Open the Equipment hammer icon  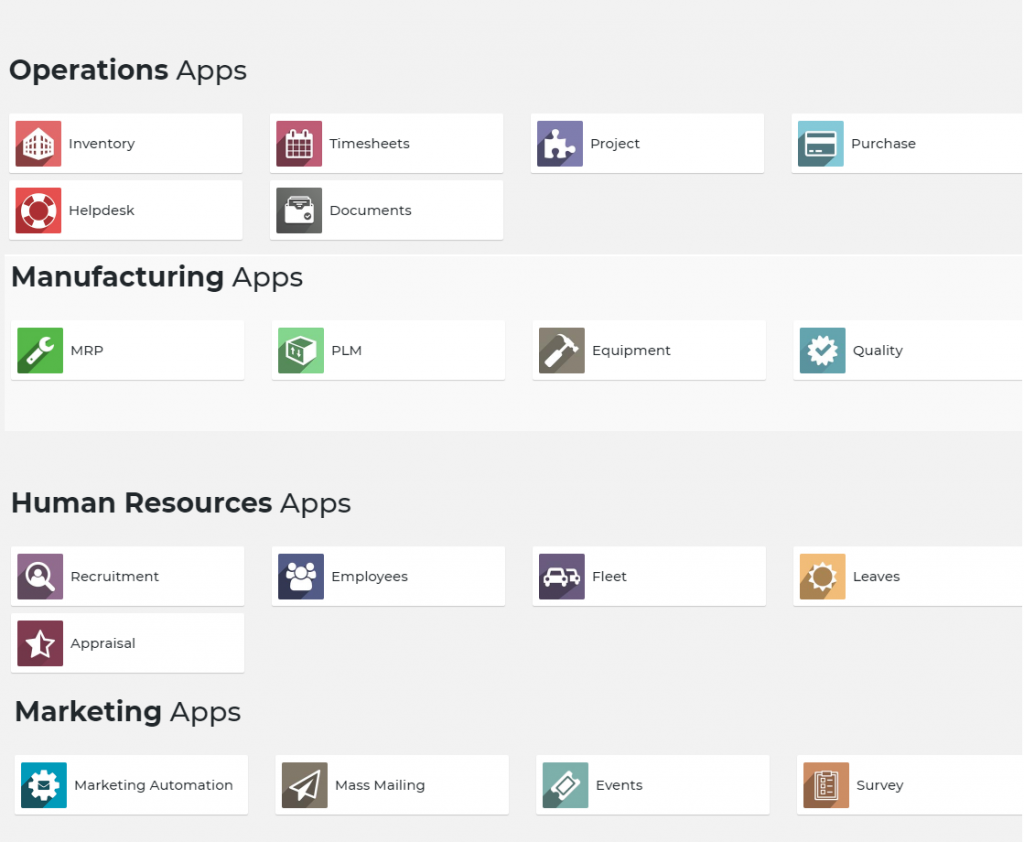[562, 351]
